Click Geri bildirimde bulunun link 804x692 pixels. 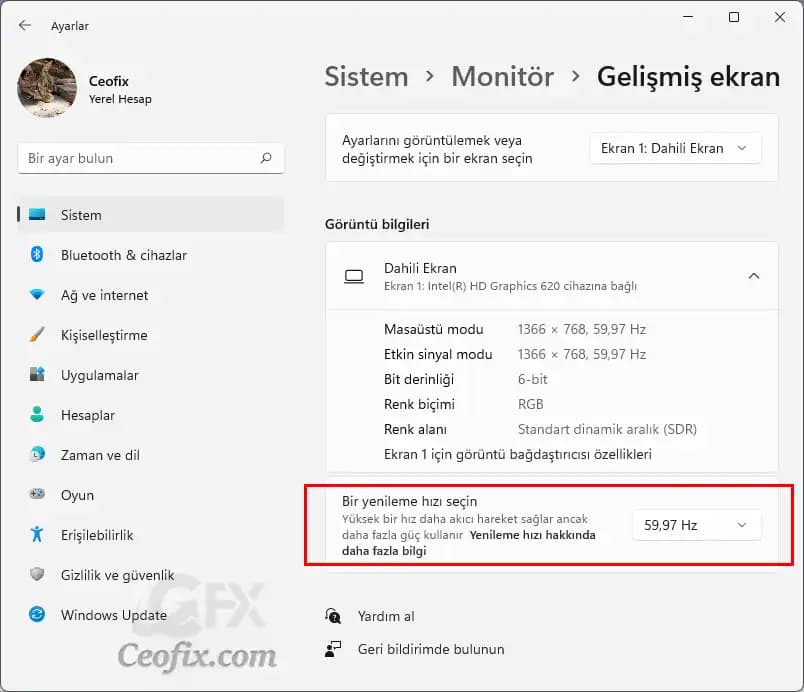[x=431, y=649]
